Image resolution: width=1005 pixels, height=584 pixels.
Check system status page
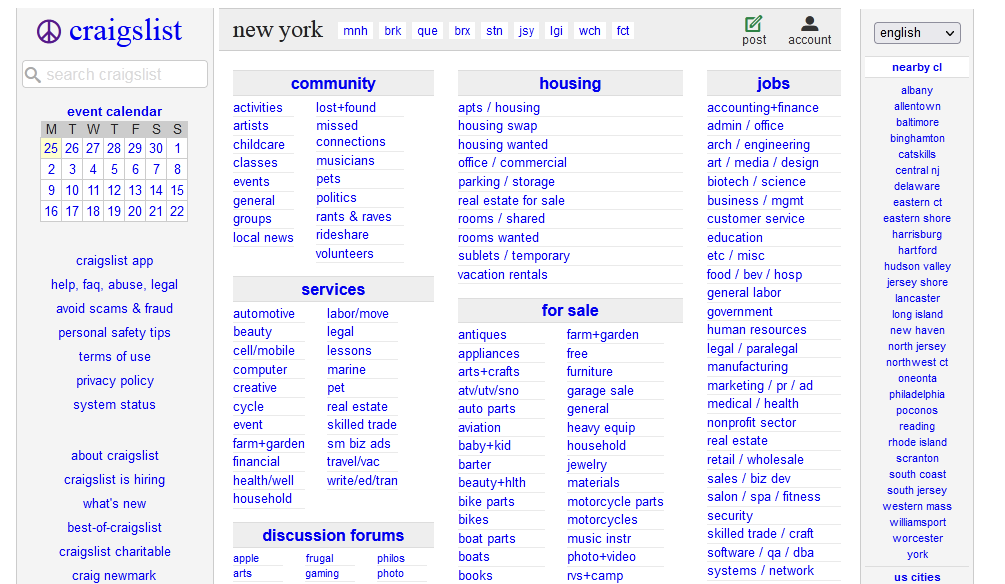tap(115, 405)
